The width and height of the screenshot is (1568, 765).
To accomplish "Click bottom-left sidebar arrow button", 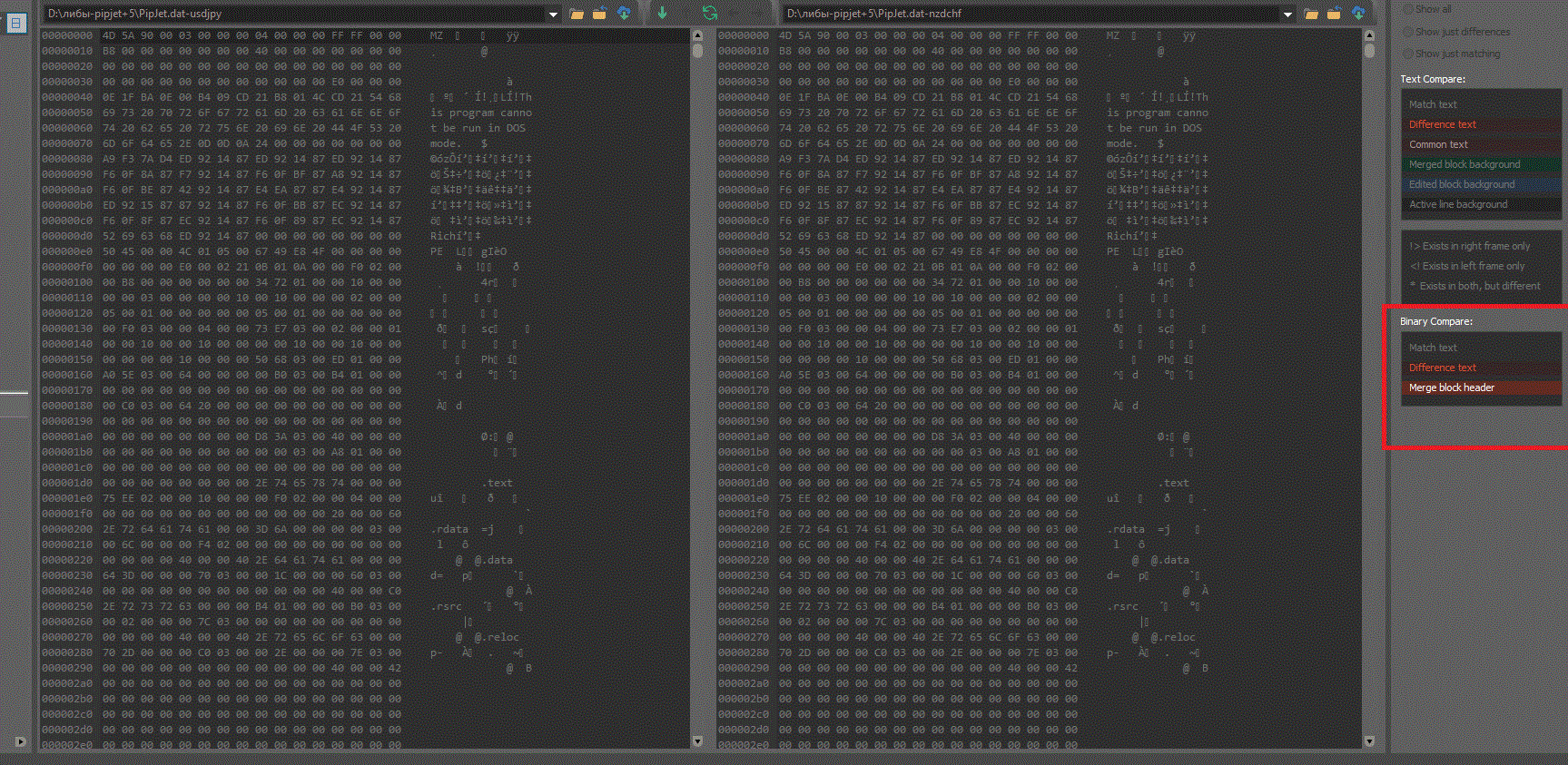I will 20,741.
